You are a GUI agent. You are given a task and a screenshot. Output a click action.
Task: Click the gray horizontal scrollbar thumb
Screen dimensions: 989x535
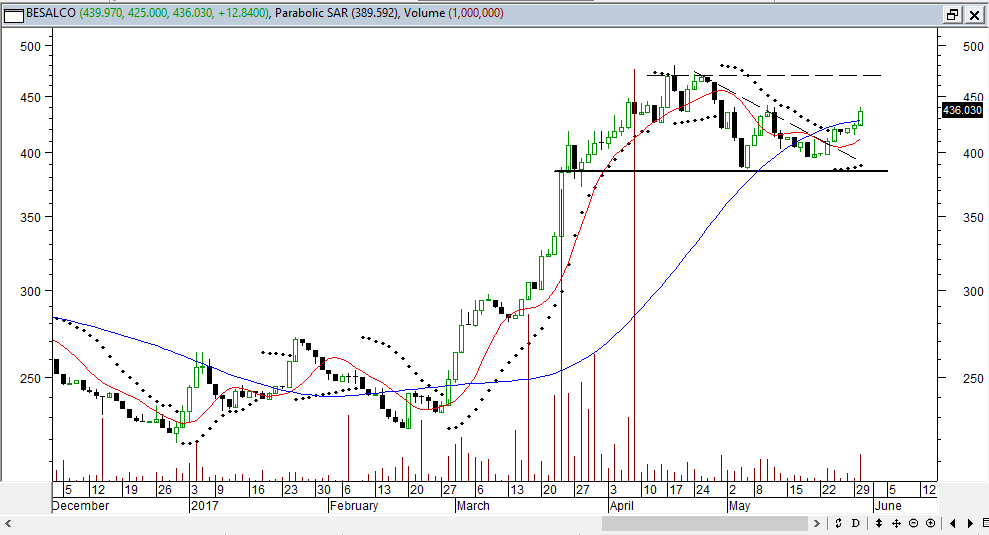(705, 523)
